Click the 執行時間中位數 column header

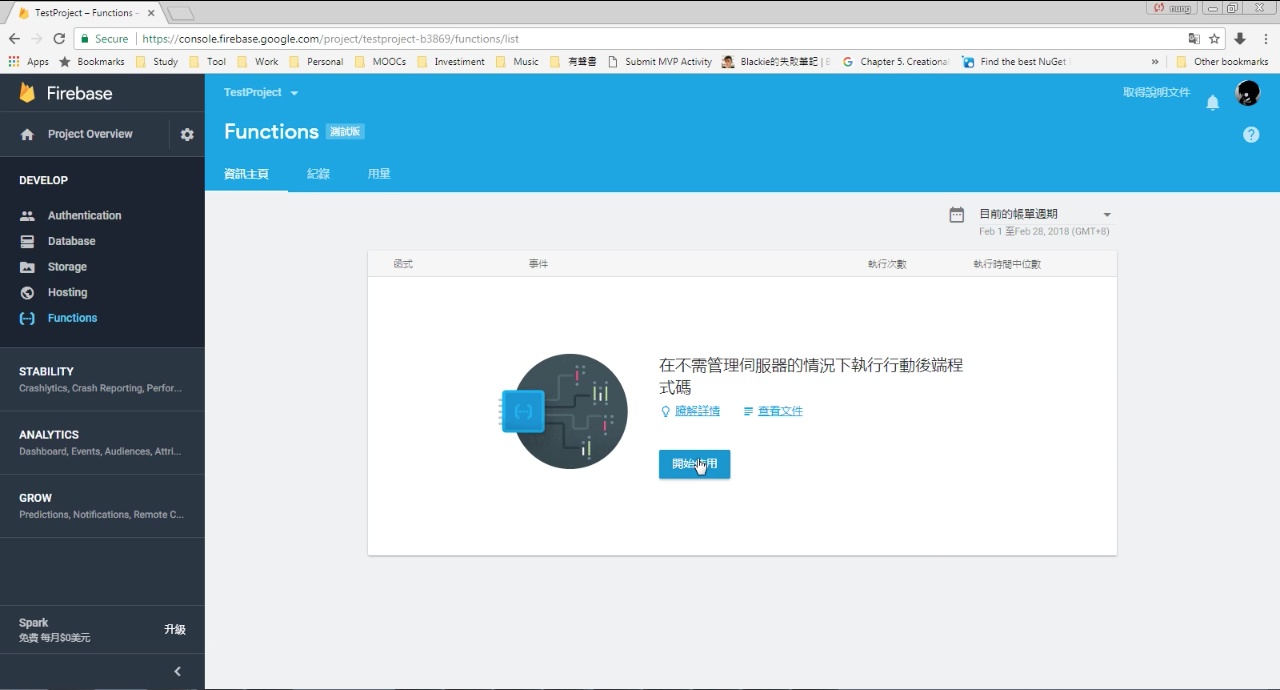click(x=1007, y=264)
